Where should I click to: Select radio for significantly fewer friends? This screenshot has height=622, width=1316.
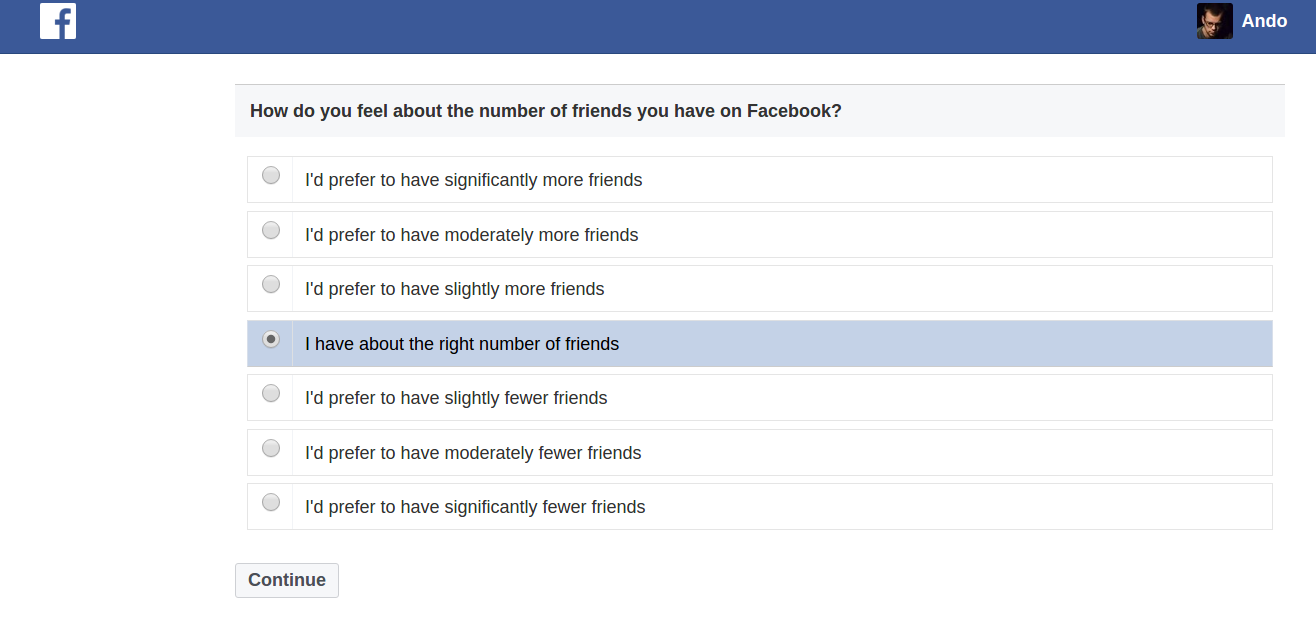[271, 502]
